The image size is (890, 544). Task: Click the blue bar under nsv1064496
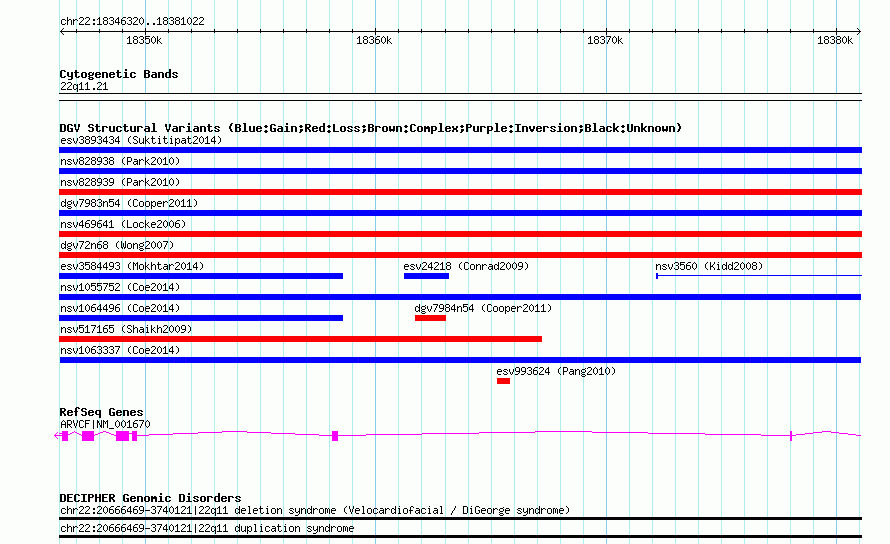201,318
